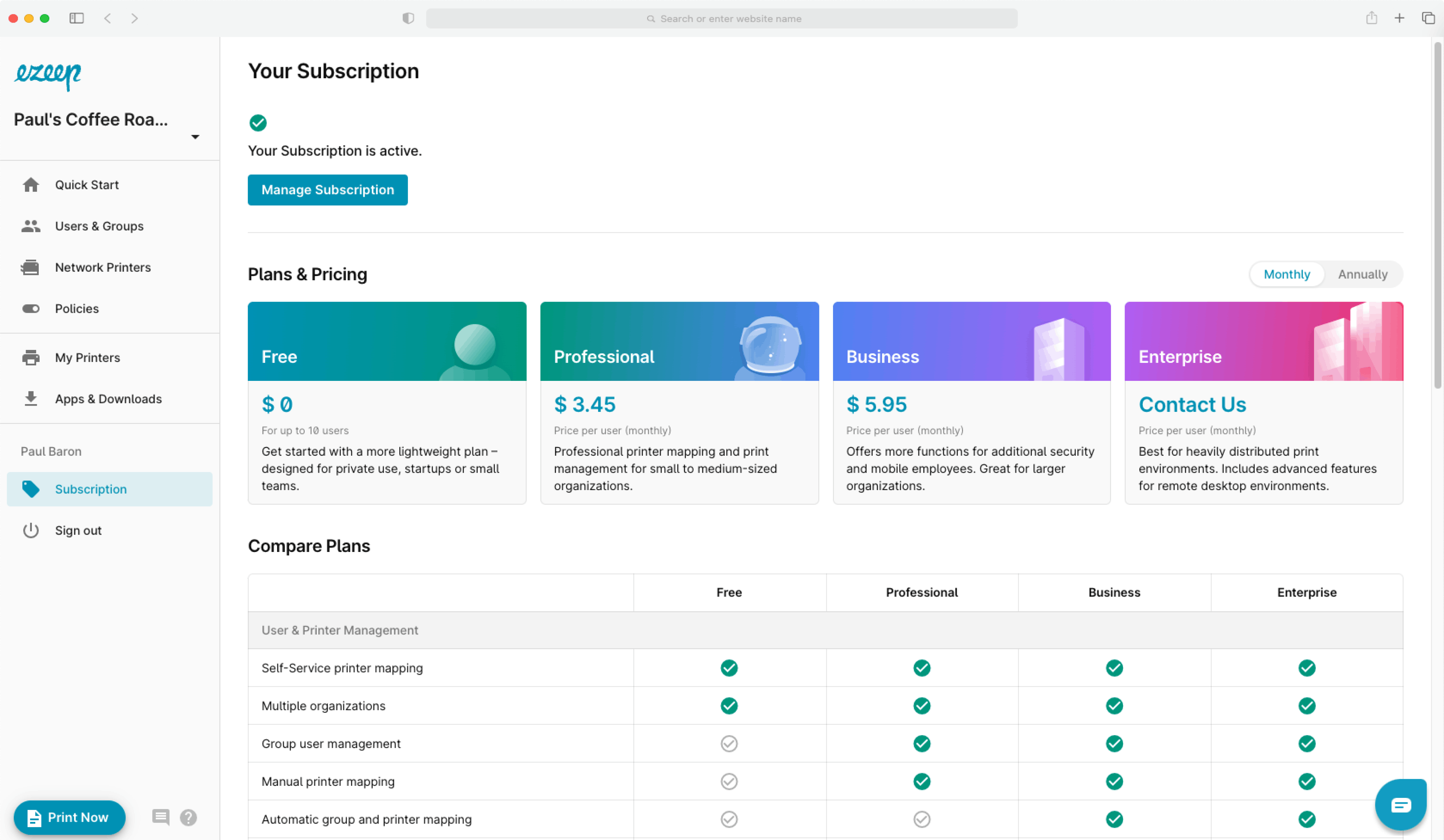1444x840 pixels.
Task: Expand Paul's Coffee organization dropdown
Action: click(195, 137)
